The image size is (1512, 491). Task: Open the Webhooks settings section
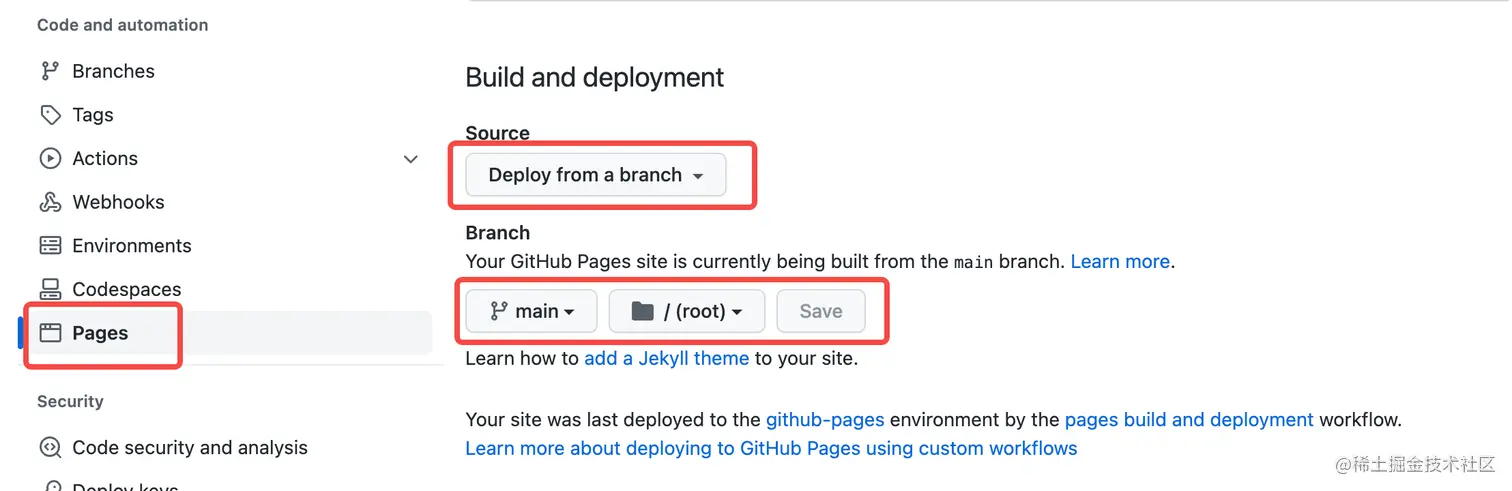click(118, 202)
